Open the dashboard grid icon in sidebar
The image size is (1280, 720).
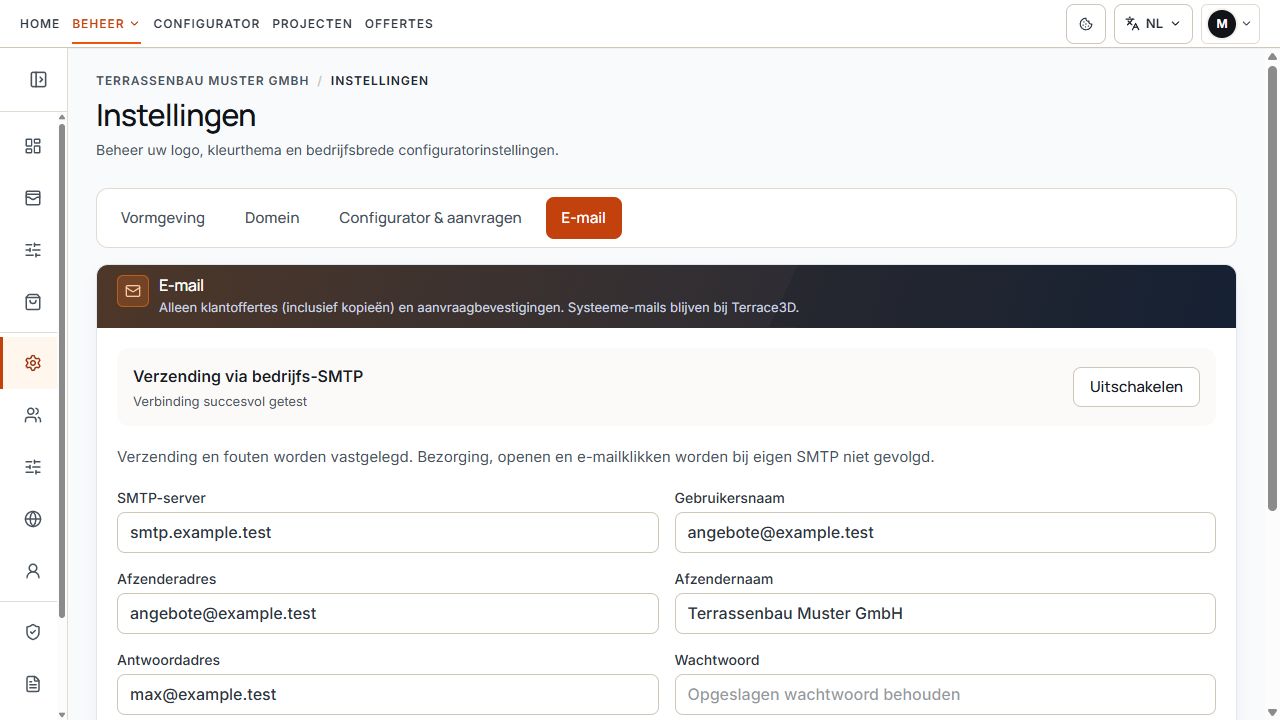pyautogui.click(x=33, y=146)
